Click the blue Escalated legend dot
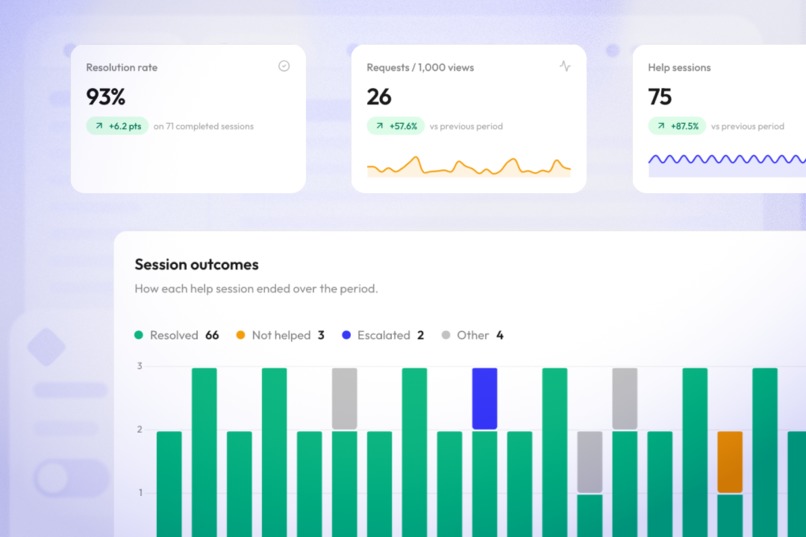The height and width of the screenshot is (537, 806). (x=346, y=335)
